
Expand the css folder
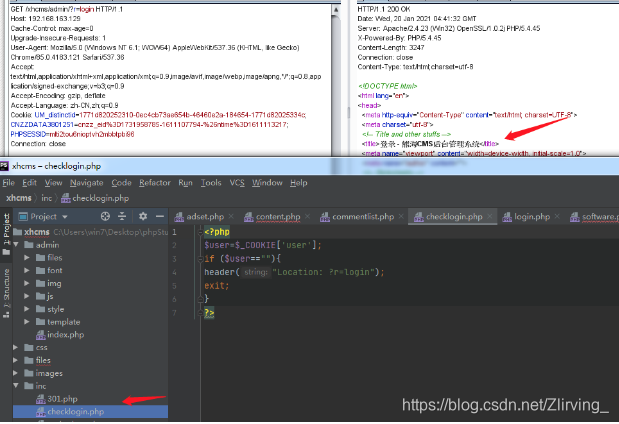pos(15,347)
